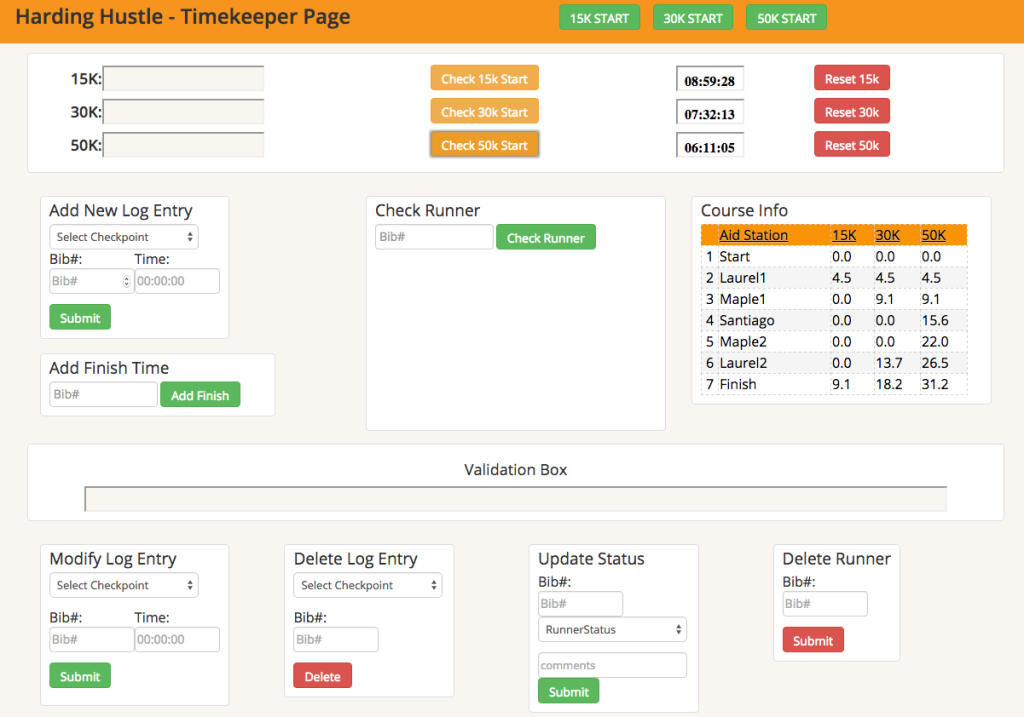Click the Add Finish button
Viewport: 1024px width, 717px height.
point(200,395)
